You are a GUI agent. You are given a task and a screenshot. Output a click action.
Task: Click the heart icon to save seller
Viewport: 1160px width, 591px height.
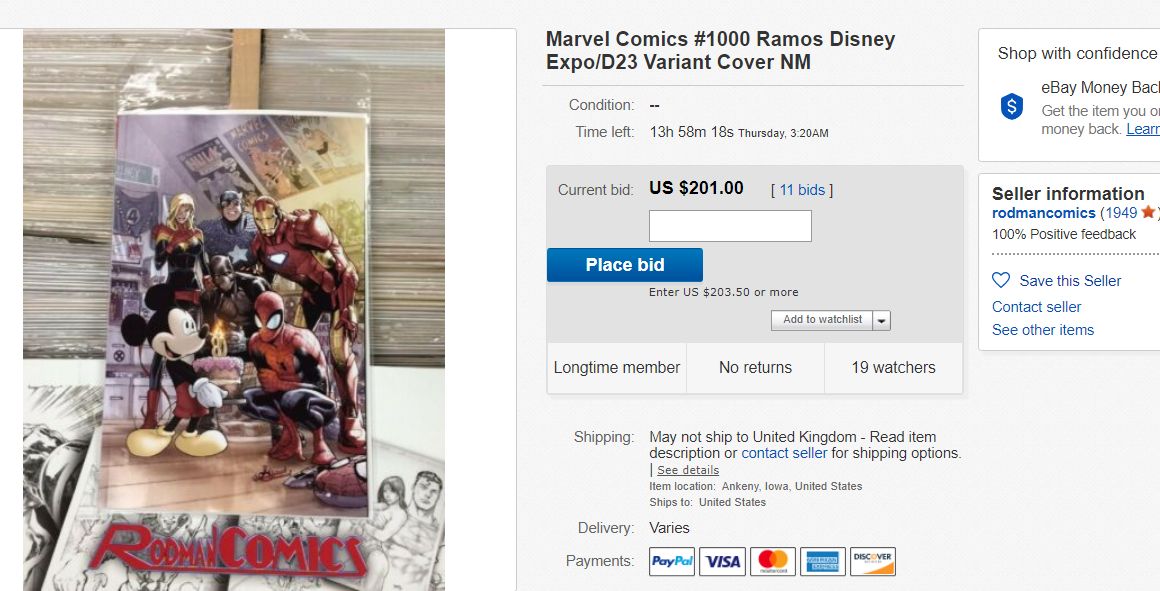(1001, 280)
